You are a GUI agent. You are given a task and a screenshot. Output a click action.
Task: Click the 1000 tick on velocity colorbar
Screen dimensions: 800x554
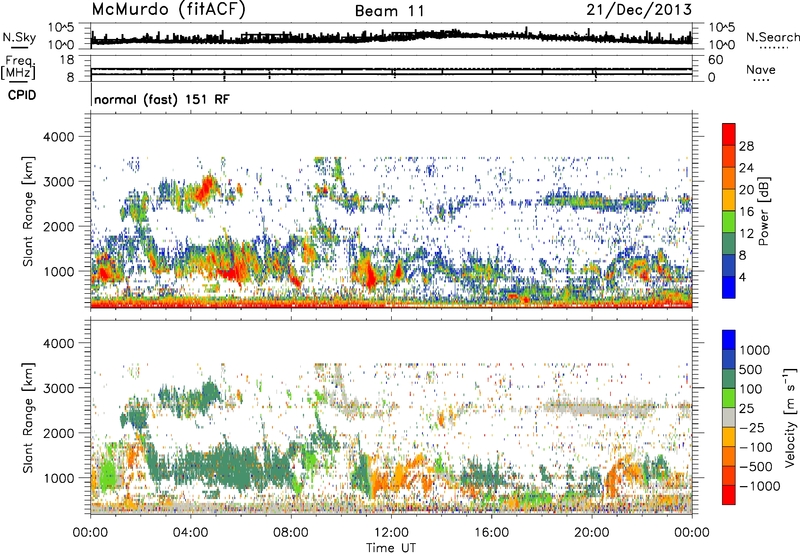[x=755, y=350]
